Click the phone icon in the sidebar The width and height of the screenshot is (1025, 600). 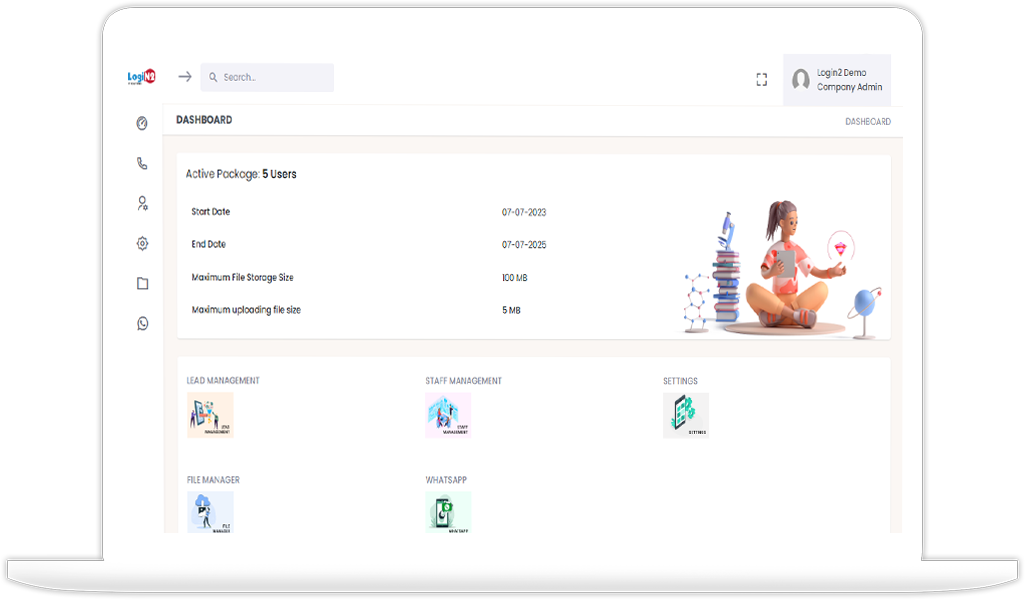point(142,164)
